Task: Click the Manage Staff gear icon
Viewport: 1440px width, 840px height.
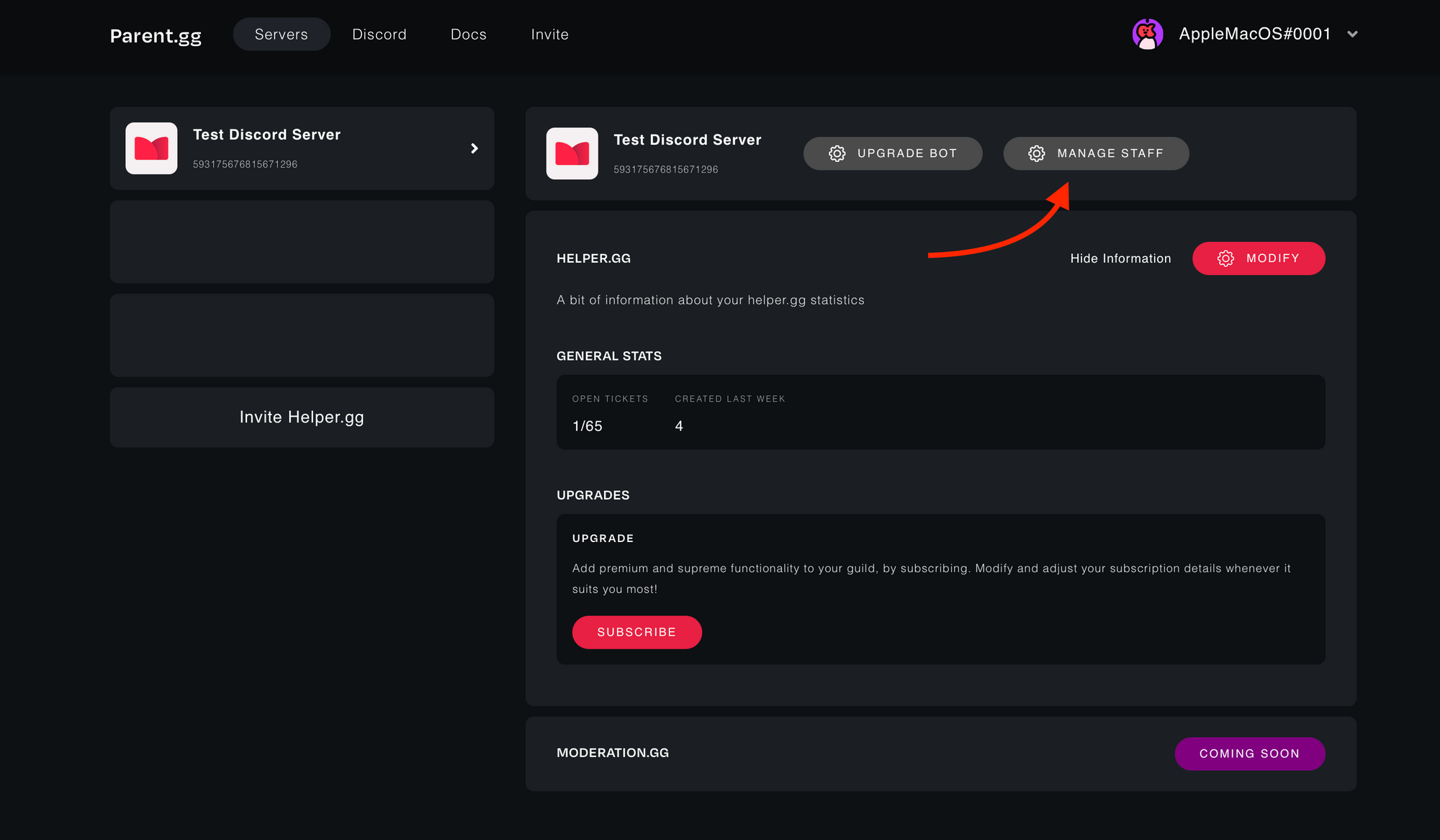Action: pyautogui.click(x=1036, y=153)
